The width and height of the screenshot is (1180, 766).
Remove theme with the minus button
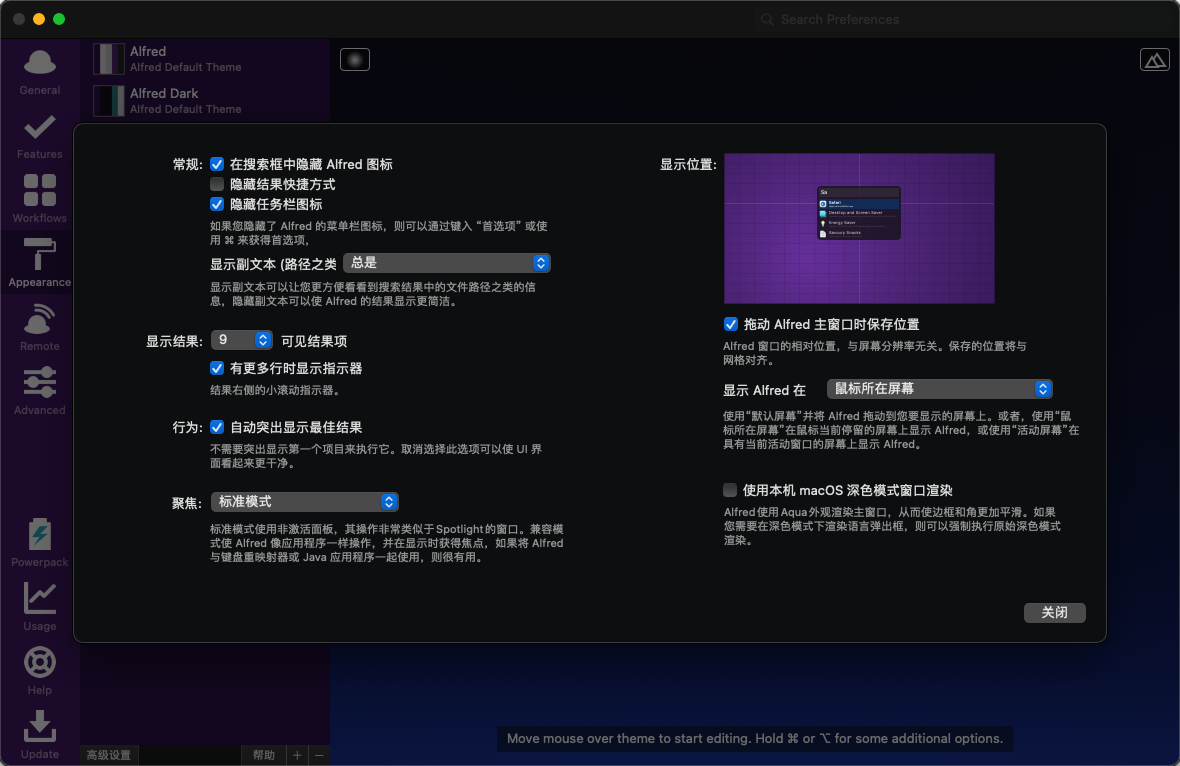[319, 755]
